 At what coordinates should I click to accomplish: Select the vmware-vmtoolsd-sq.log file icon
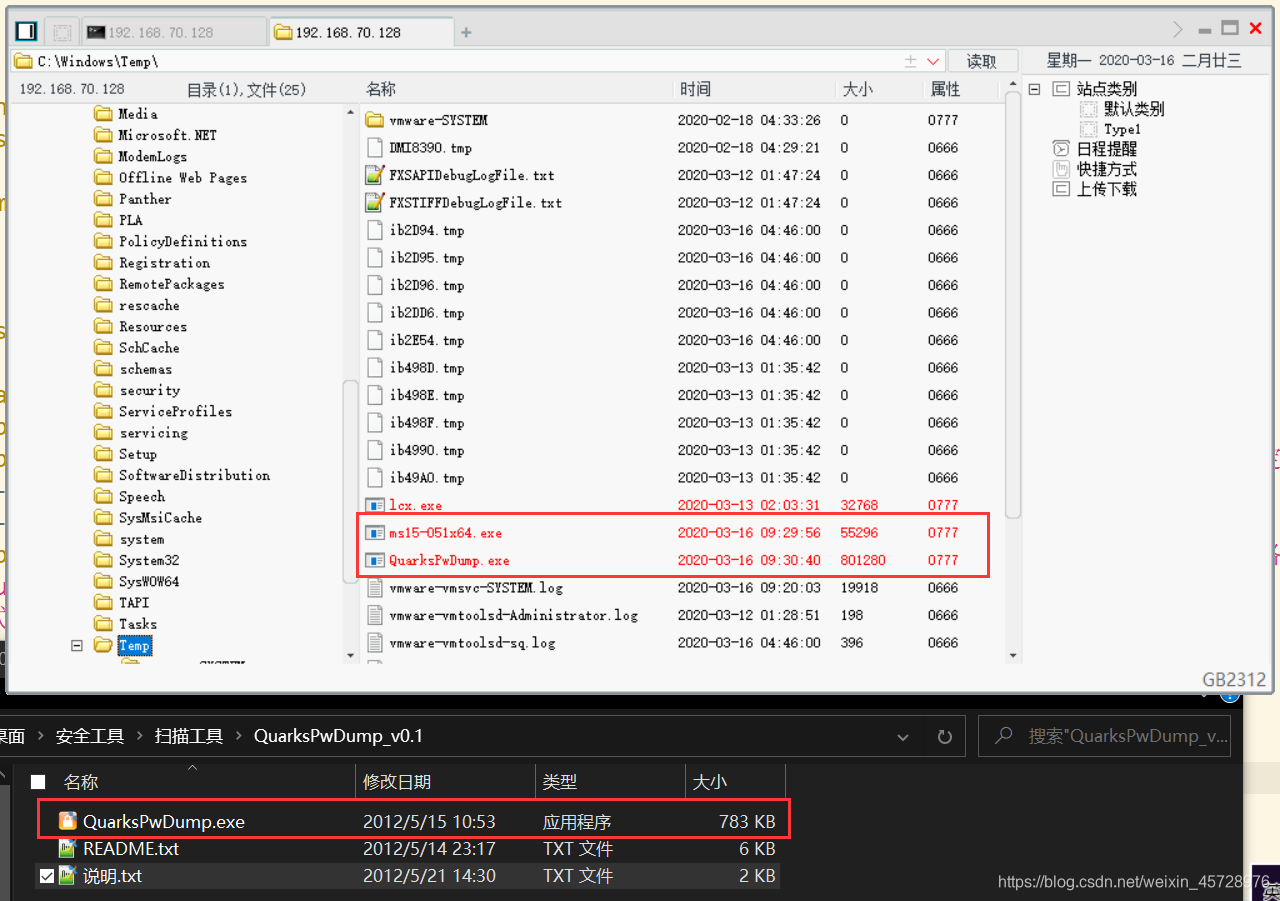click(x=375, y=643)
